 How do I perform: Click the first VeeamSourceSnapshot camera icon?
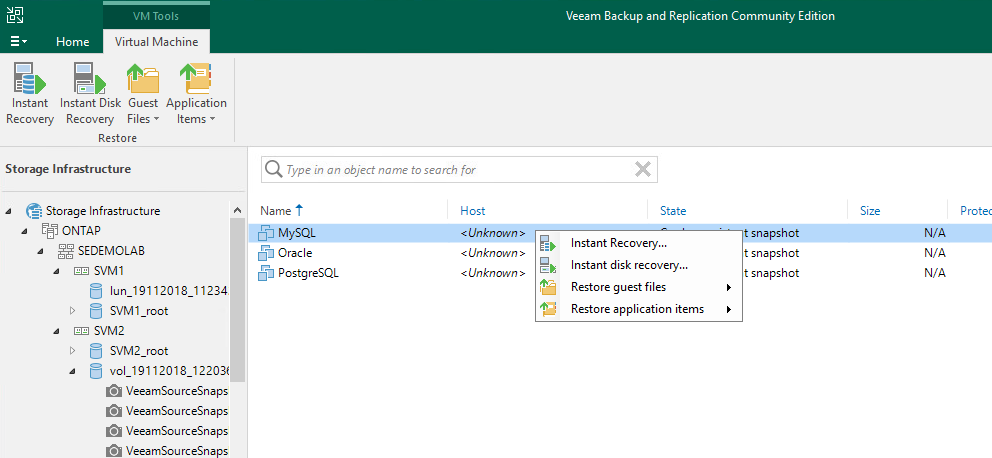(x=114, y=390)
